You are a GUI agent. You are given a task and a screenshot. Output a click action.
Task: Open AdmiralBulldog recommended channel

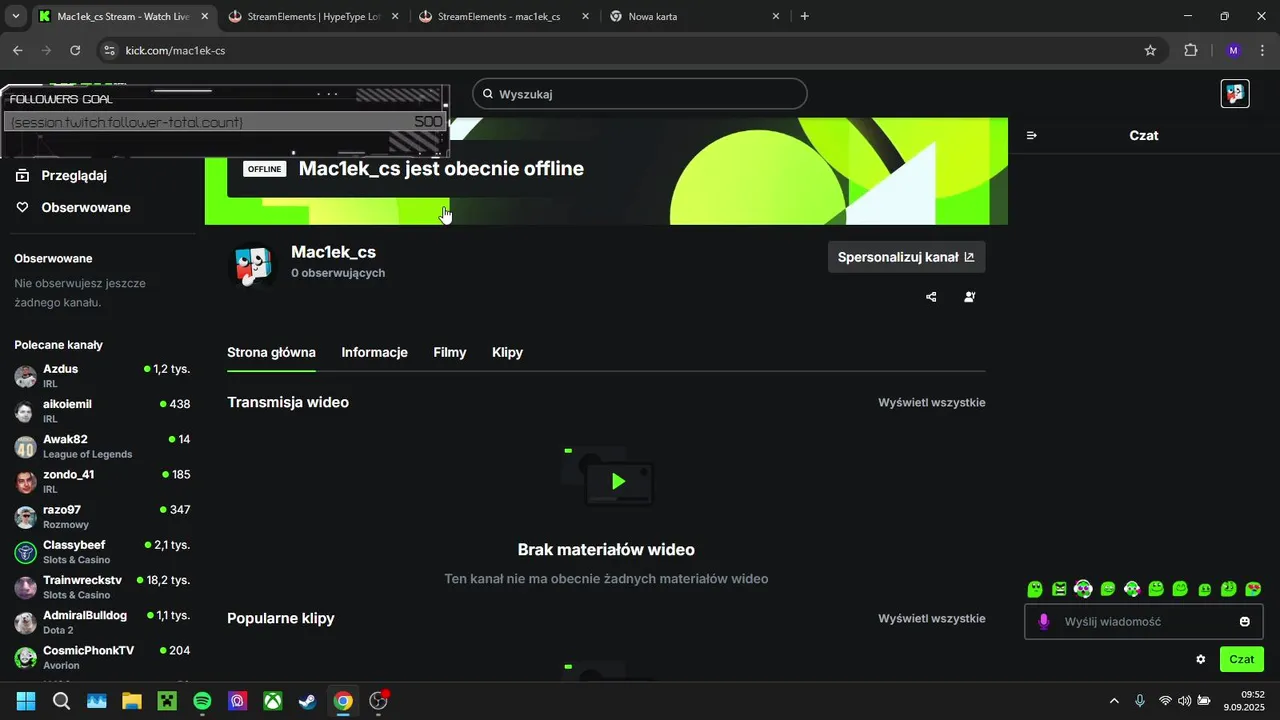[x=102, y=622]
